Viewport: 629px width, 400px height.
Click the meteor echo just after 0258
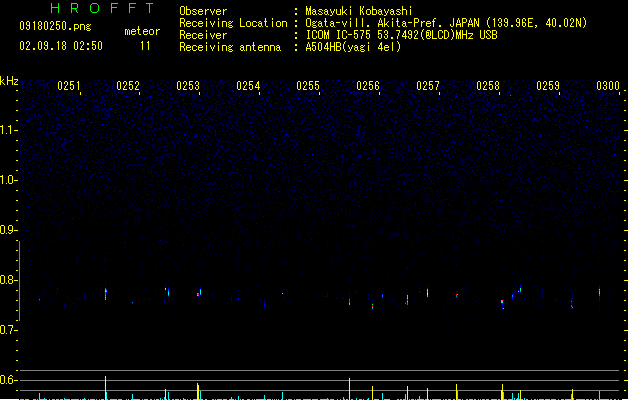(x=502, y=303)
